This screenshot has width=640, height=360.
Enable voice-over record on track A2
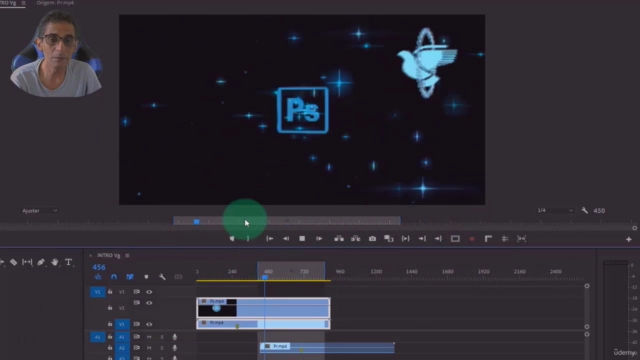(175, 348)
